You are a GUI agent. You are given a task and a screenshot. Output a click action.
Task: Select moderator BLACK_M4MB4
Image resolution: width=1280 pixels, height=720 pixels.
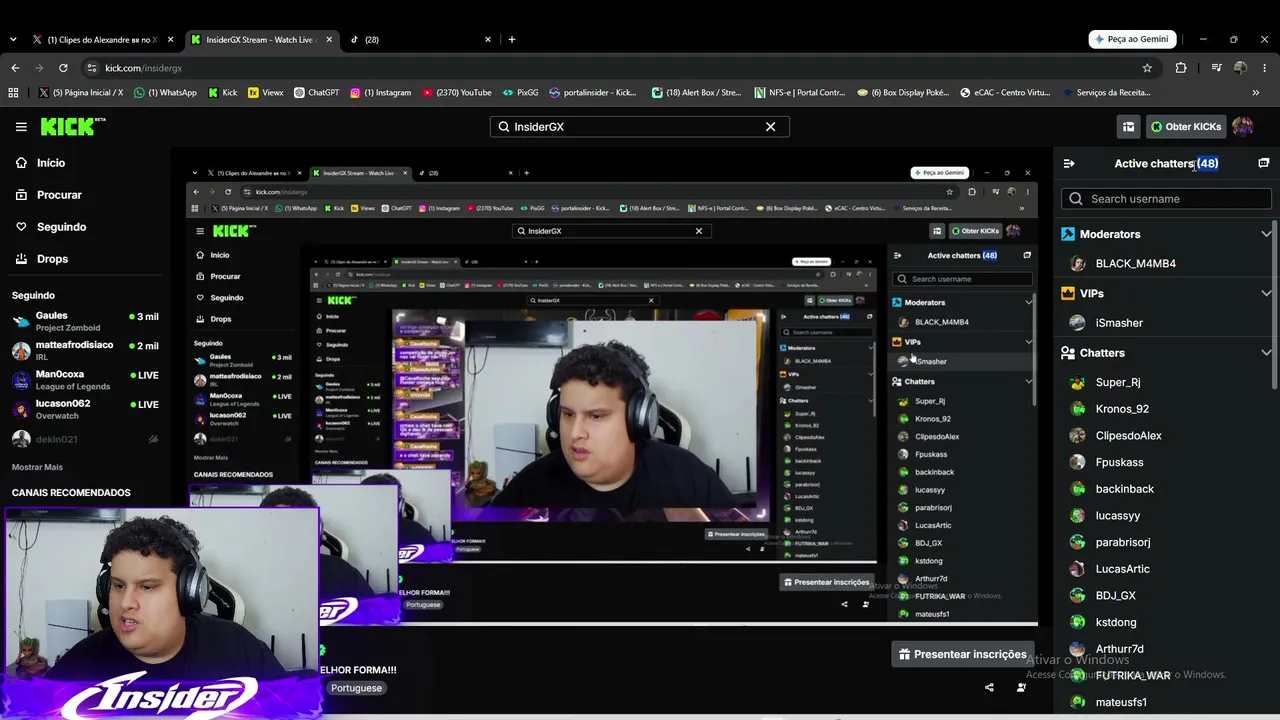click(1135, 264)
